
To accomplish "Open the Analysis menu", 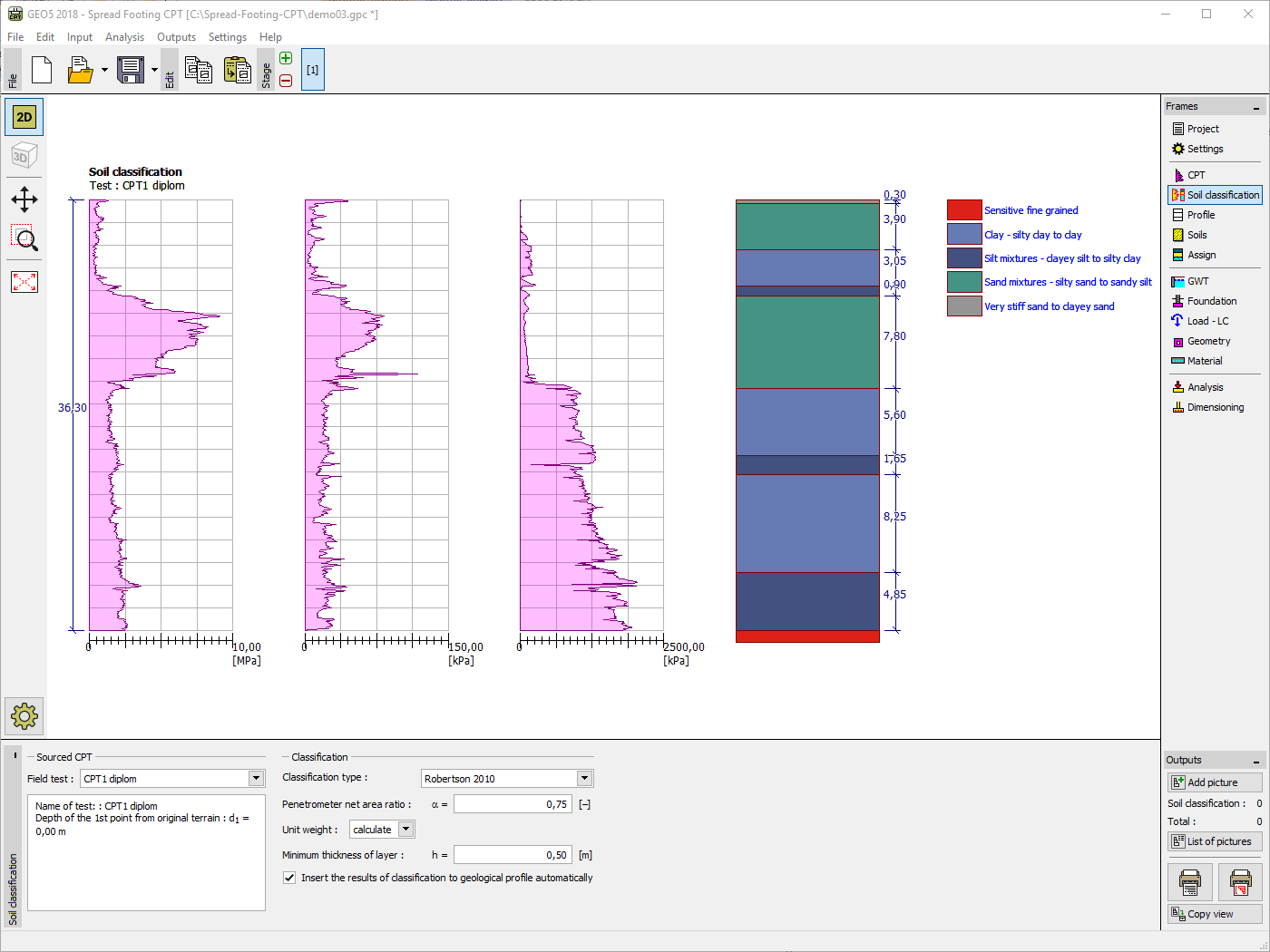I will pyautogui.click(x=124, y=37).
